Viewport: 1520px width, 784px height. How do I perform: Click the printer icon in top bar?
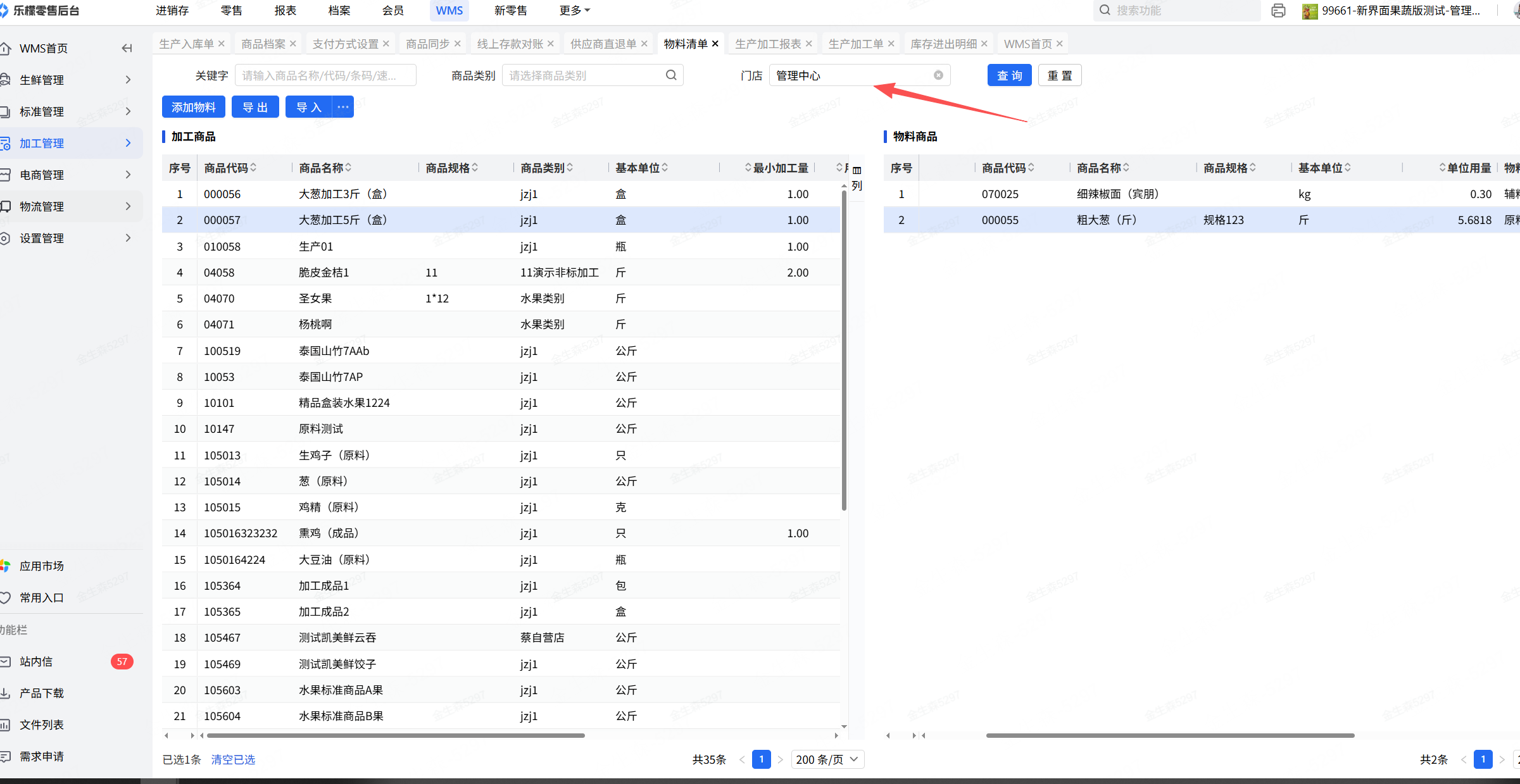coord(1278,11)
